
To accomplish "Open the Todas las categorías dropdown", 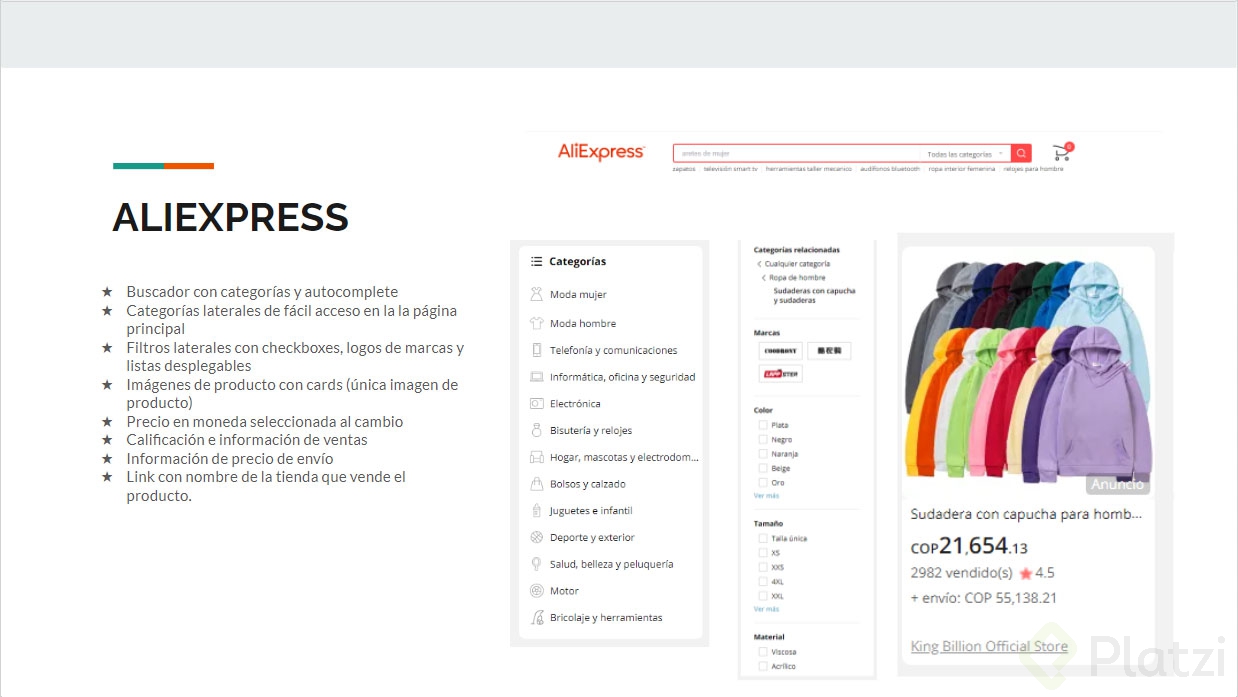I will [966, 154].
